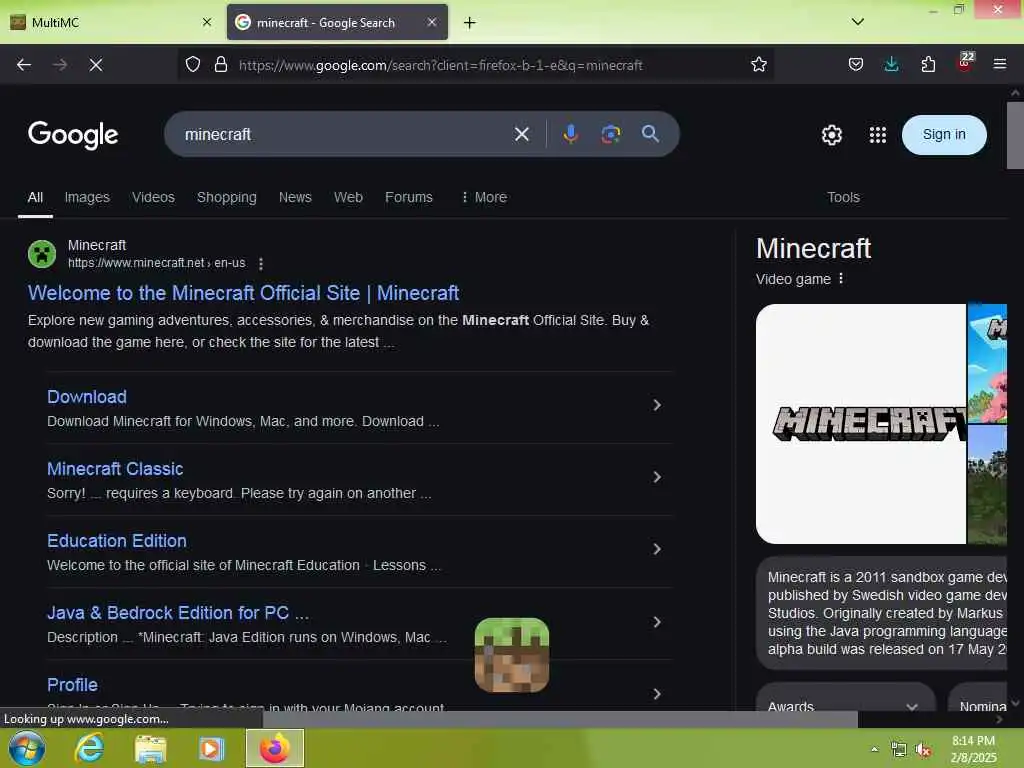Viewport: 1024px width, 768px height.
Task: Go back using the browser back arrow
Action: [24, 65]
